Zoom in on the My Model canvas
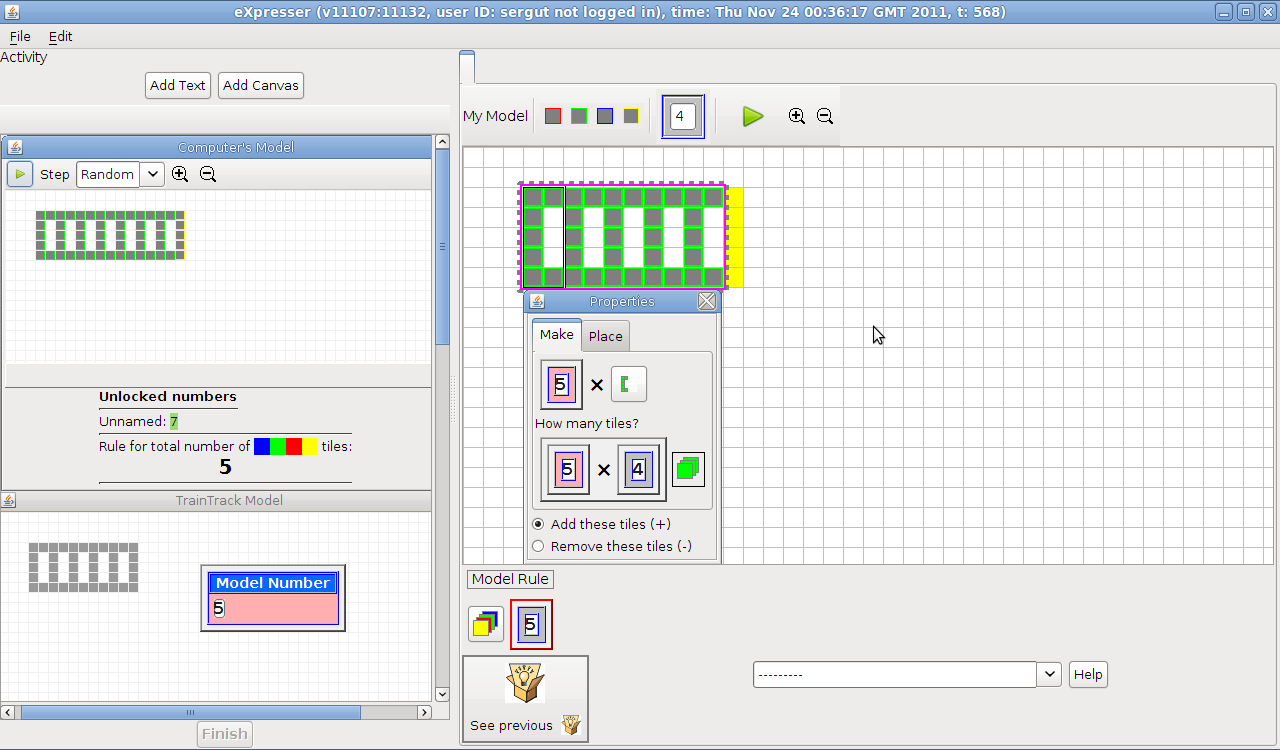 (796, 116)
